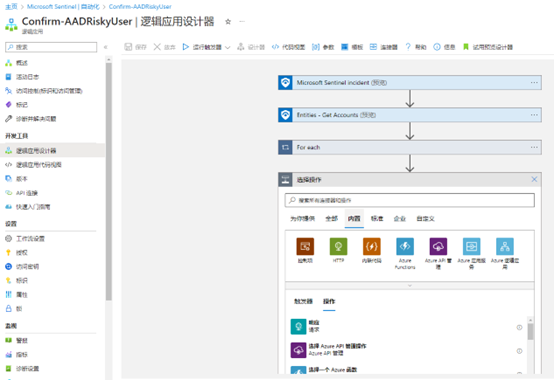Open 连接器 from the toolbar
Viewport: 554px width, 380px height.
[384, 47]
